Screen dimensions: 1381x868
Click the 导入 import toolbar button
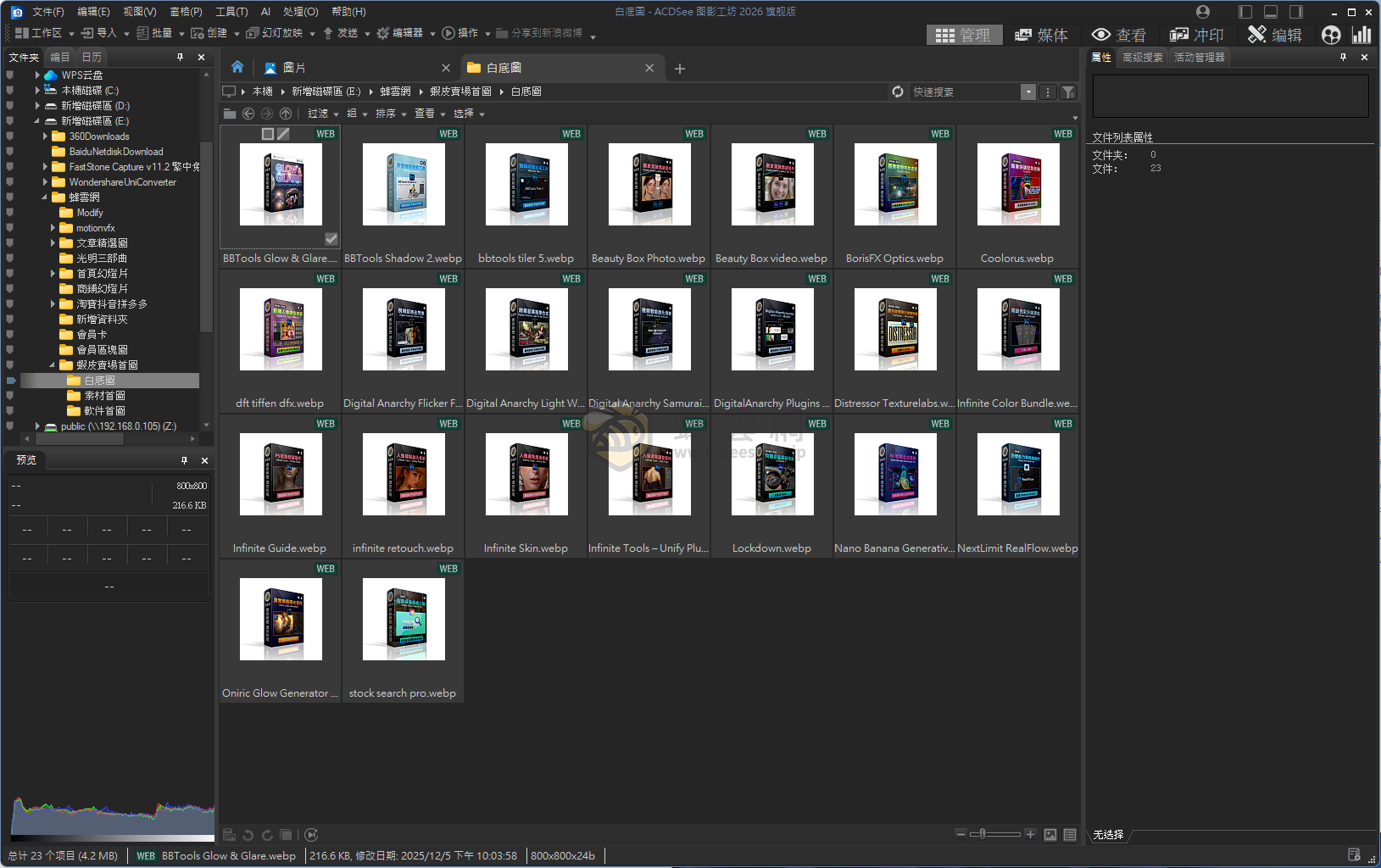(99, 33)
